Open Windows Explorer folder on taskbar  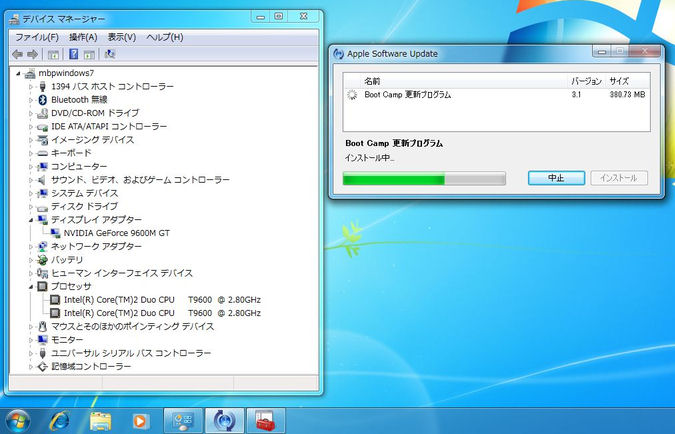[x=100, y=421]
